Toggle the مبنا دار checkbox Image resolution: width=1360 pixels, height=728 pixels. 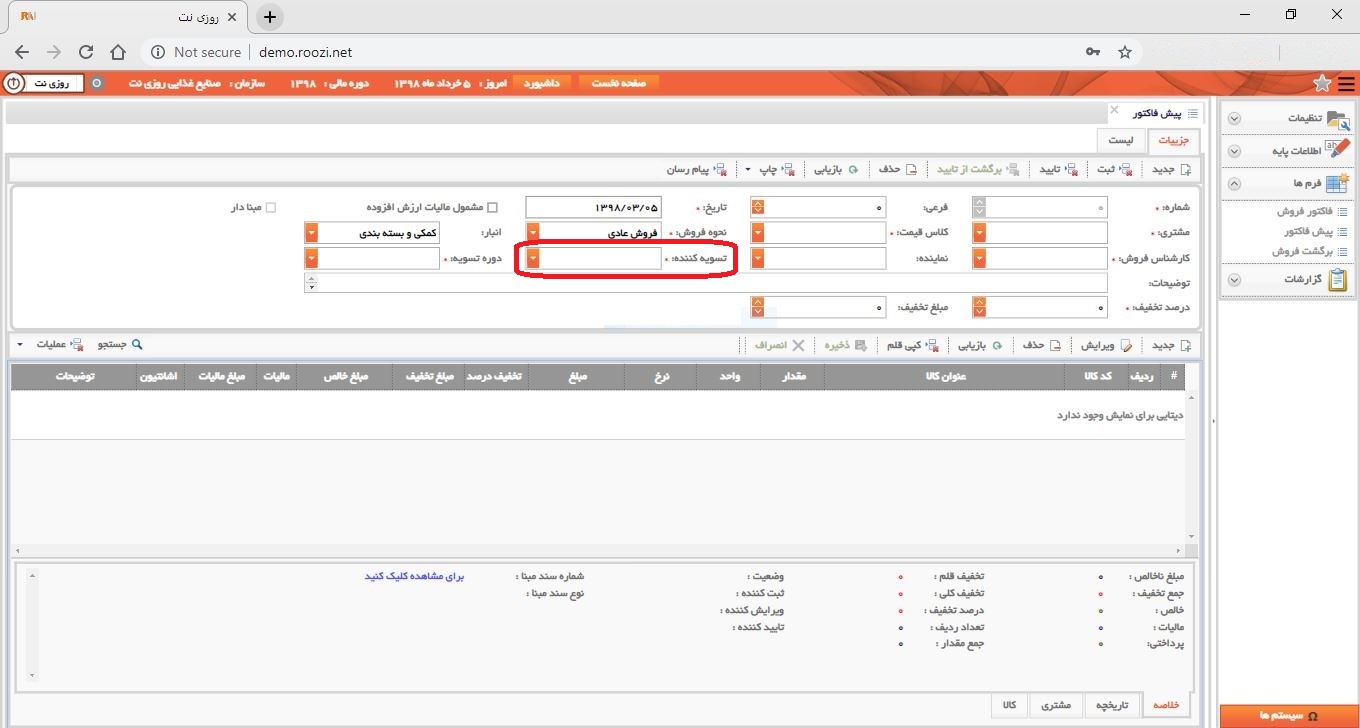(270, 208)
